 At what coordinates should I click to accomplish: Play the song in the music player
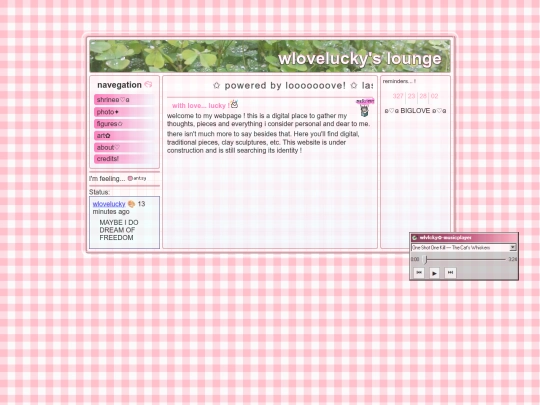pos(434,273)
